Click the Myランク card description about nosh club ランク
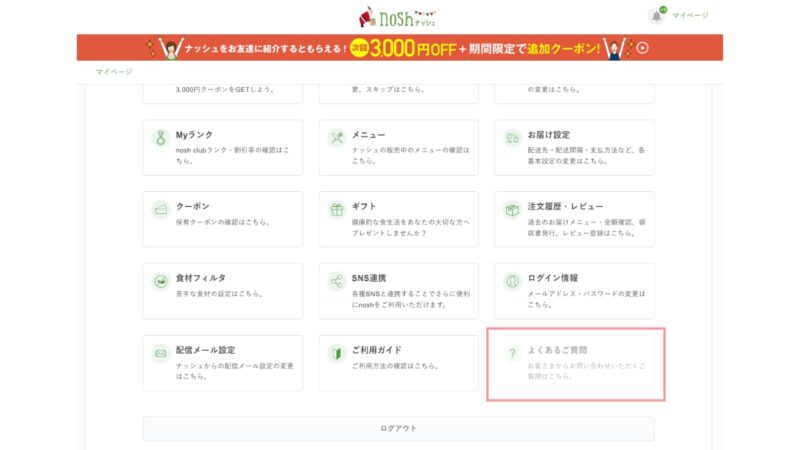This screenshot has height=450, width=800. tap(233, 156)
